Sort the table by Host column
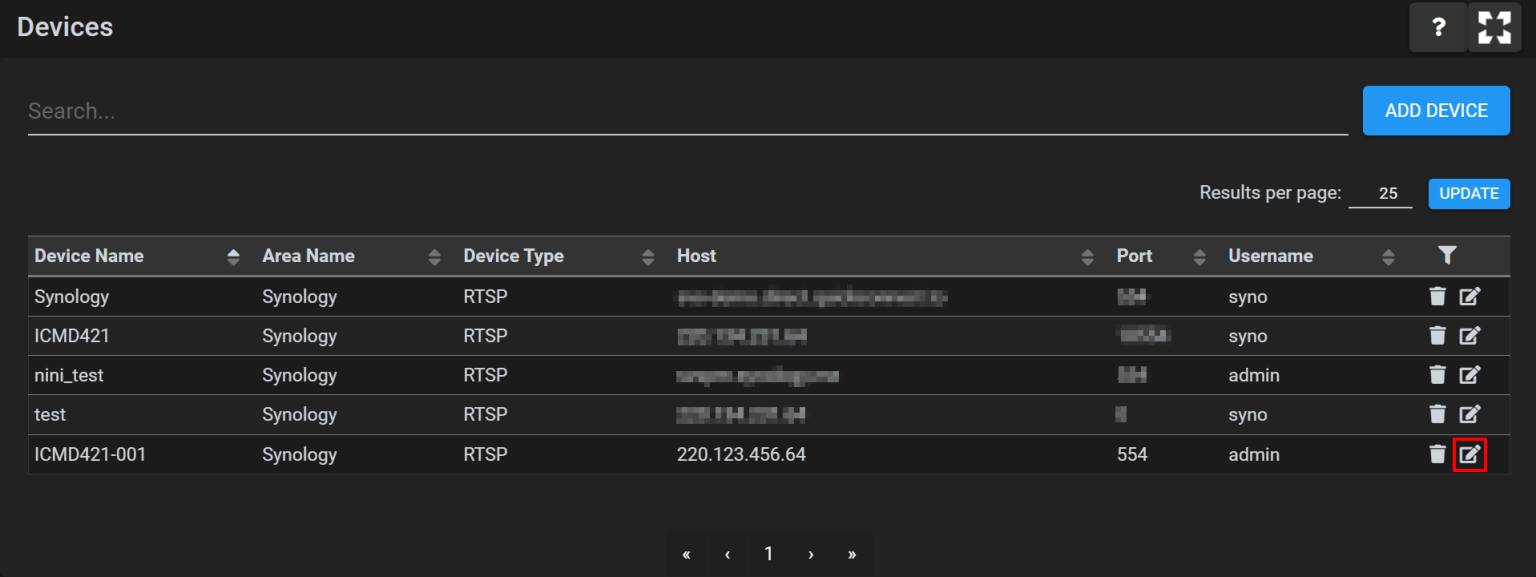Screen dimensions: 1536x577 1088,257
